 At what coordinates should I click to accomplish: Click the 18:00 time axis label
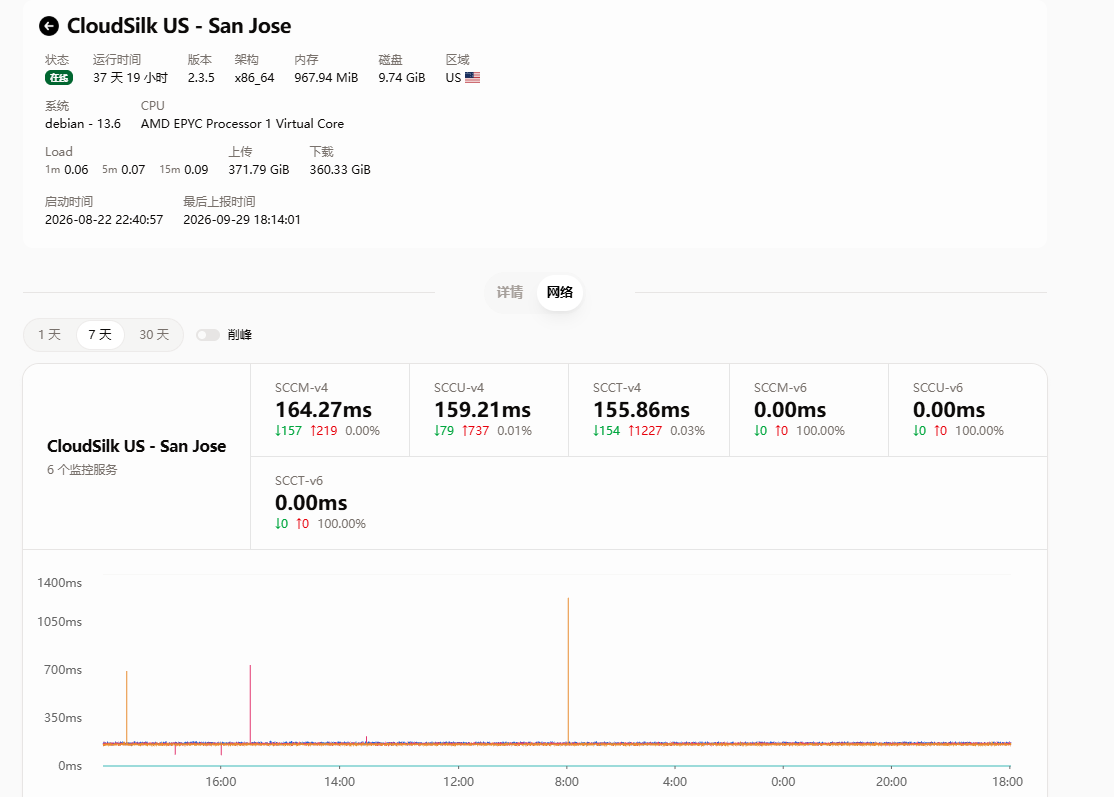pos(1007,781)
